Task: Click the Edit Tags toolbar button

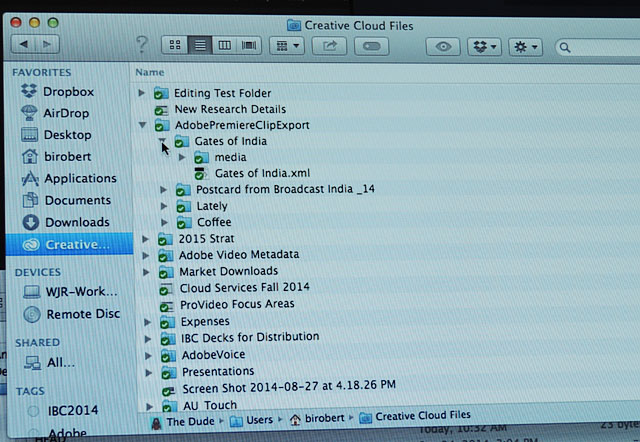Action: click(371, 46)
